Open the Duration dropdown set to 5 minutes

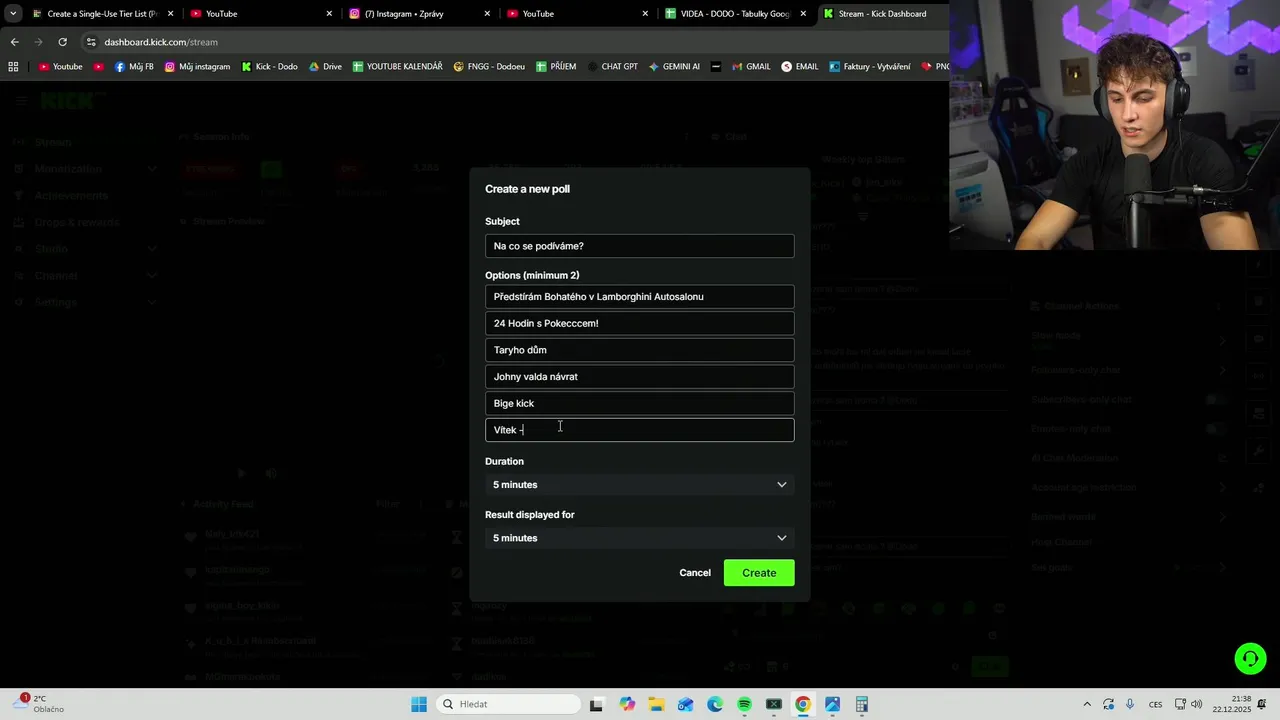(x=640, y=485)
